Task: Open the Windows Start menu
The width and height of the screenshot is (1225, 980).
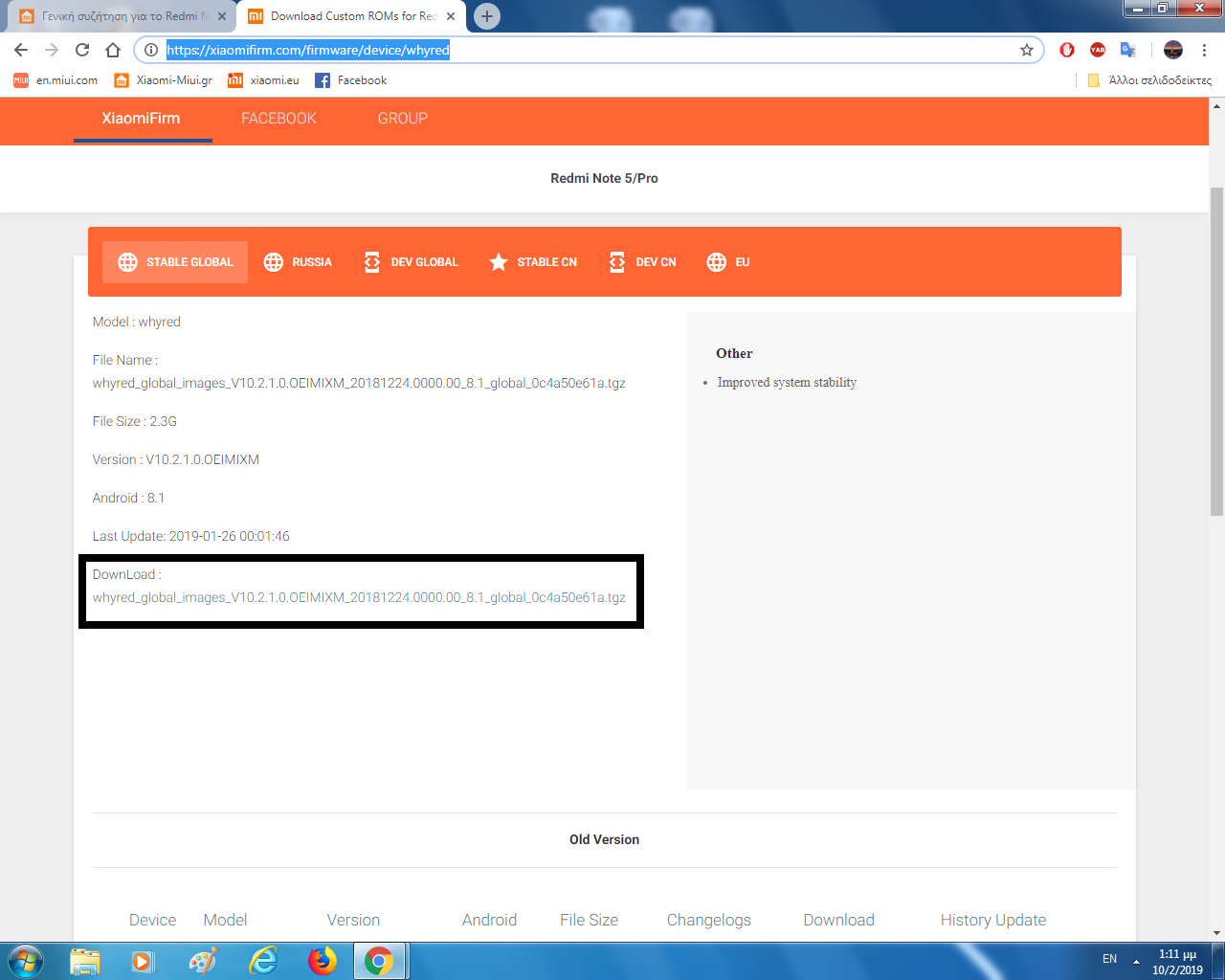Action: click(26, 961)
